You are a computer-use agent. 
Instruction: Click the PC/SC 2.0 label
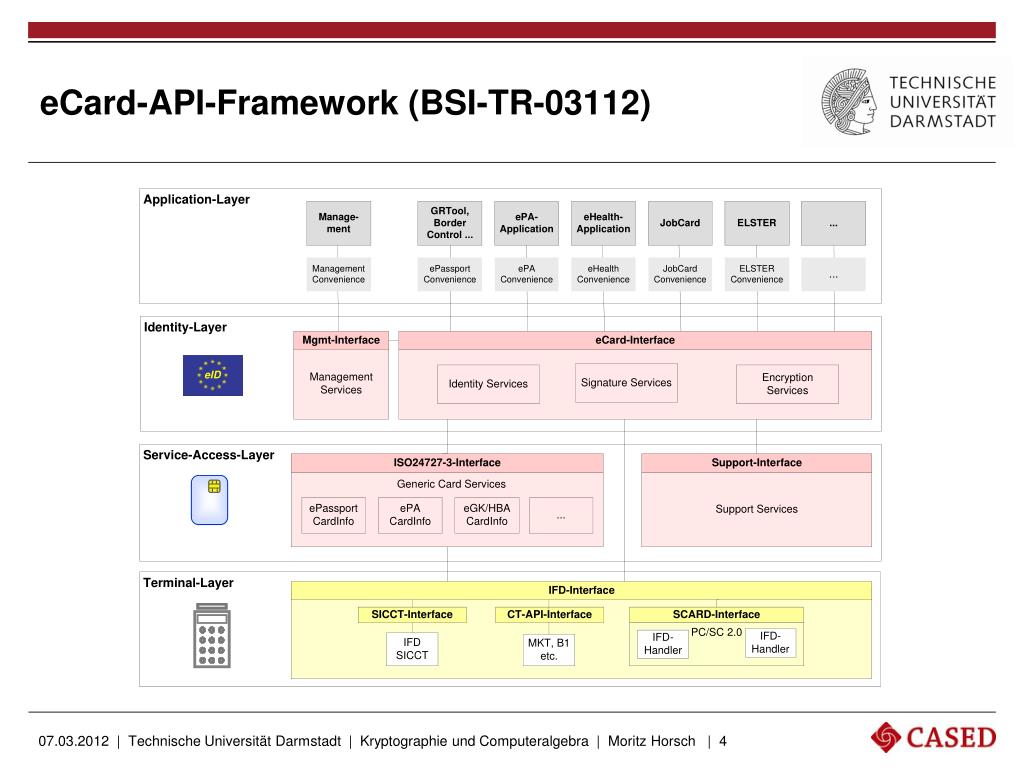716,633
